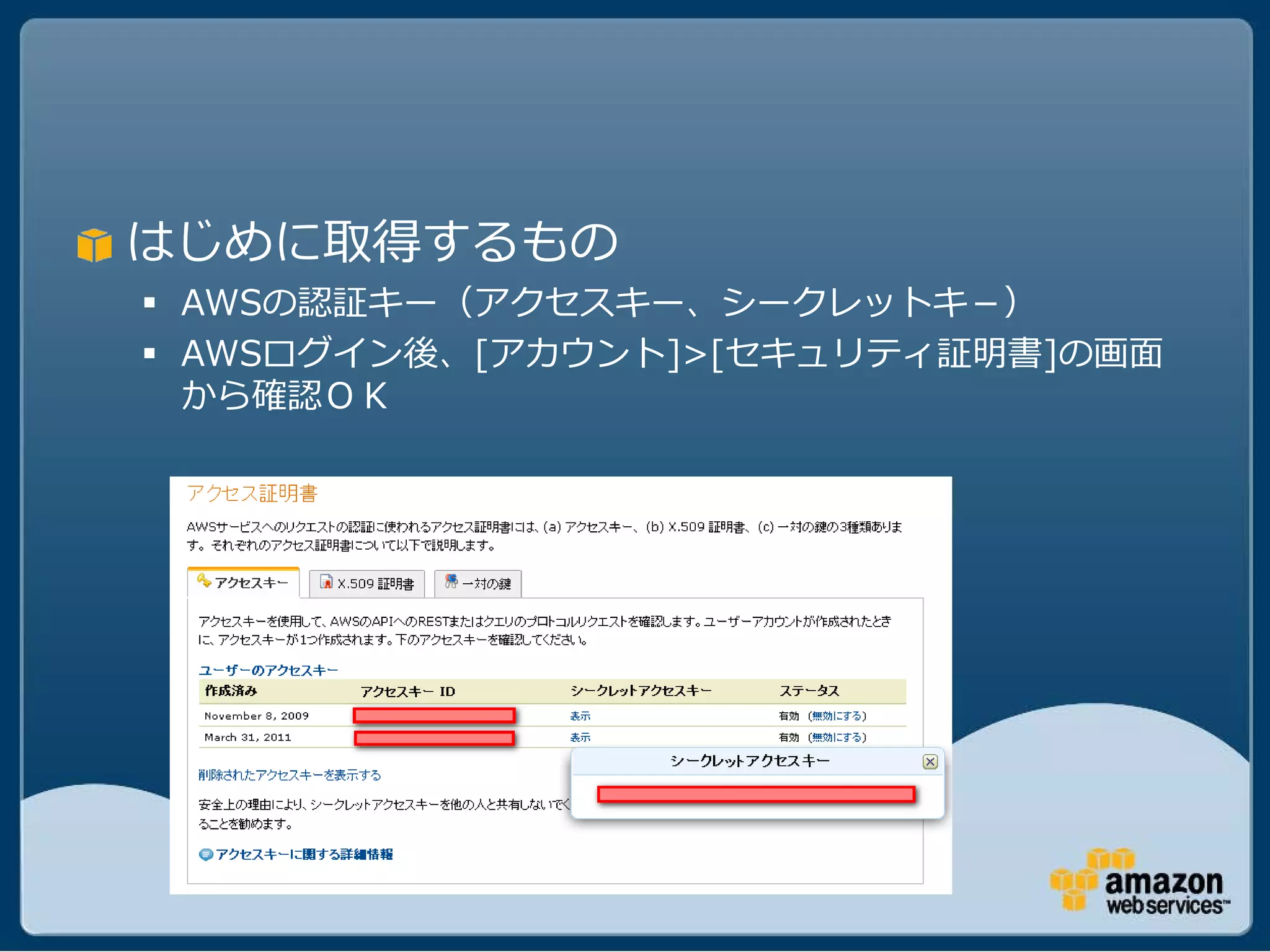Click the yellow box icon beside はじめに取得するもの
The width and height of the screenshot is (1270, 952).
point(94,245)
